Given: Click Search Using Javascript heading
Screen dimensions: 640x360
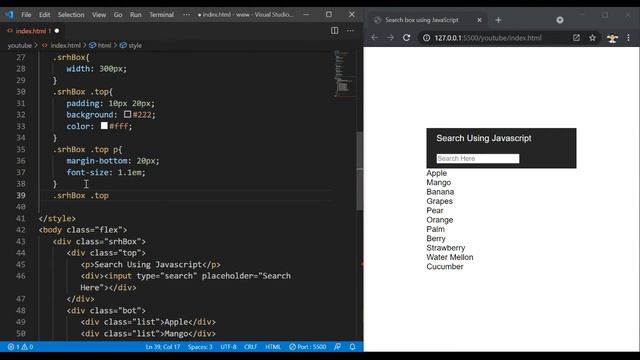Looking at the screenshot, I should tap(484, 138).
